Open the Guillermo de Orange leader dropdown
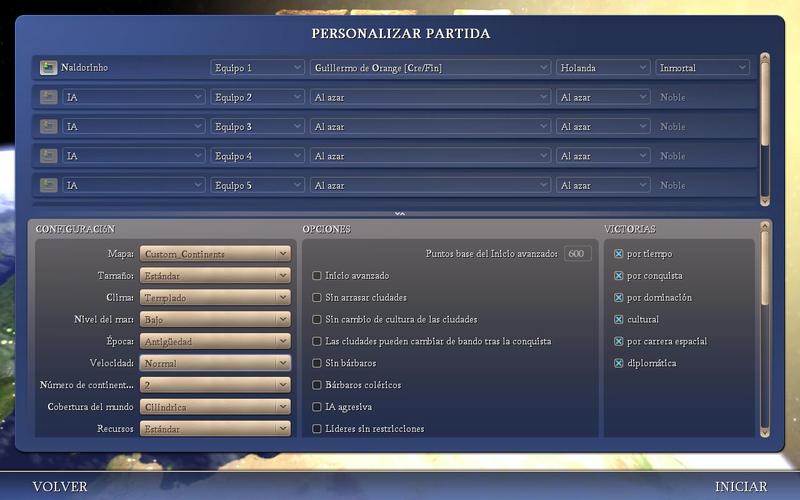The height and width of the screenshot is (500, 800). (430, 68)
